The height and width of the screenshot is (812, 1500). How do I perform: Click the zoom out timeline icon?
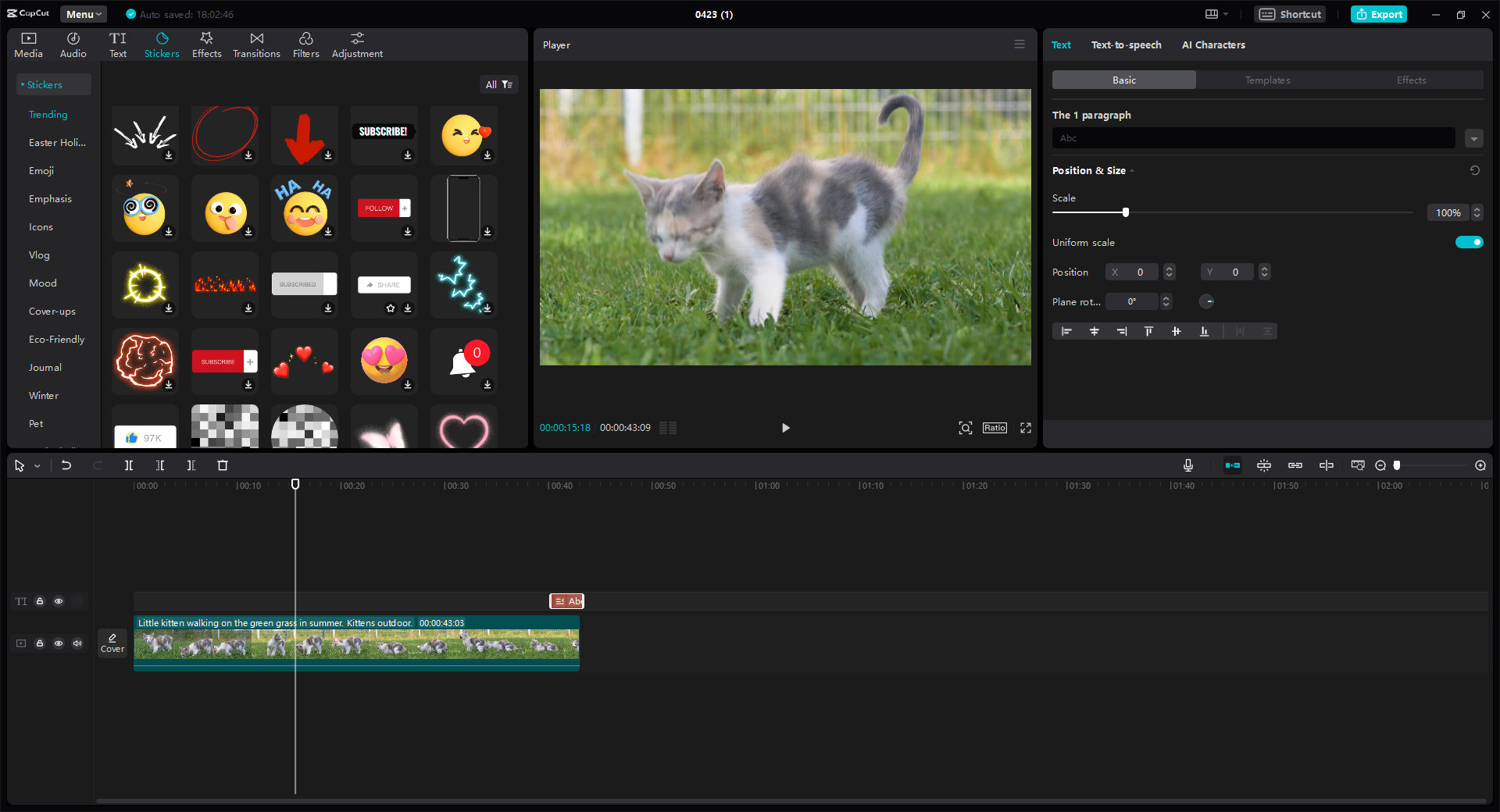pos(1380,465)
